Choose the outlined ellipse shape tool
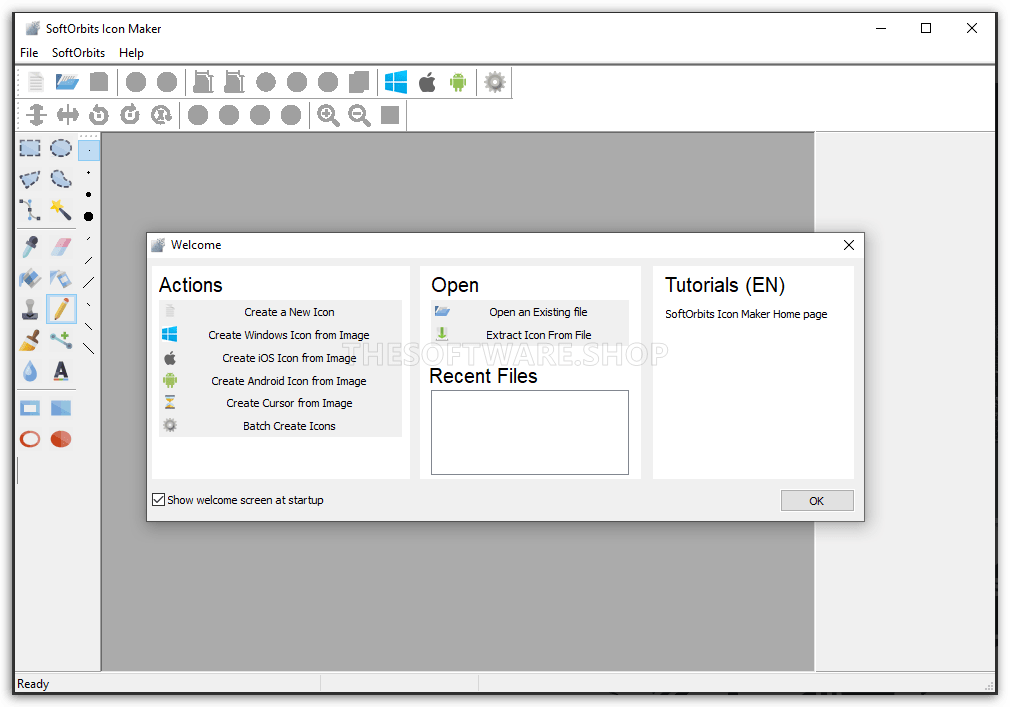 click(x=30, y=439)
